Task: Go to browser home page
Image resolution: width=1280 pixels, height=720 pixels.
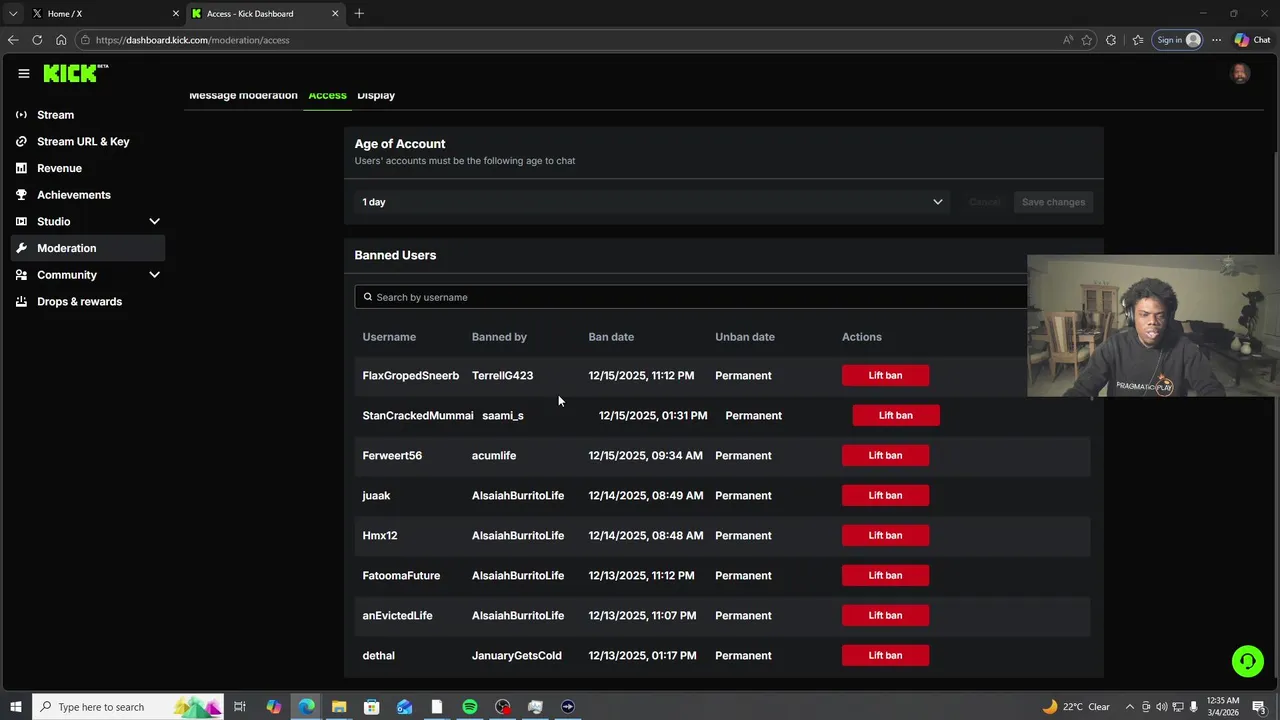Action: click(61, 40)
